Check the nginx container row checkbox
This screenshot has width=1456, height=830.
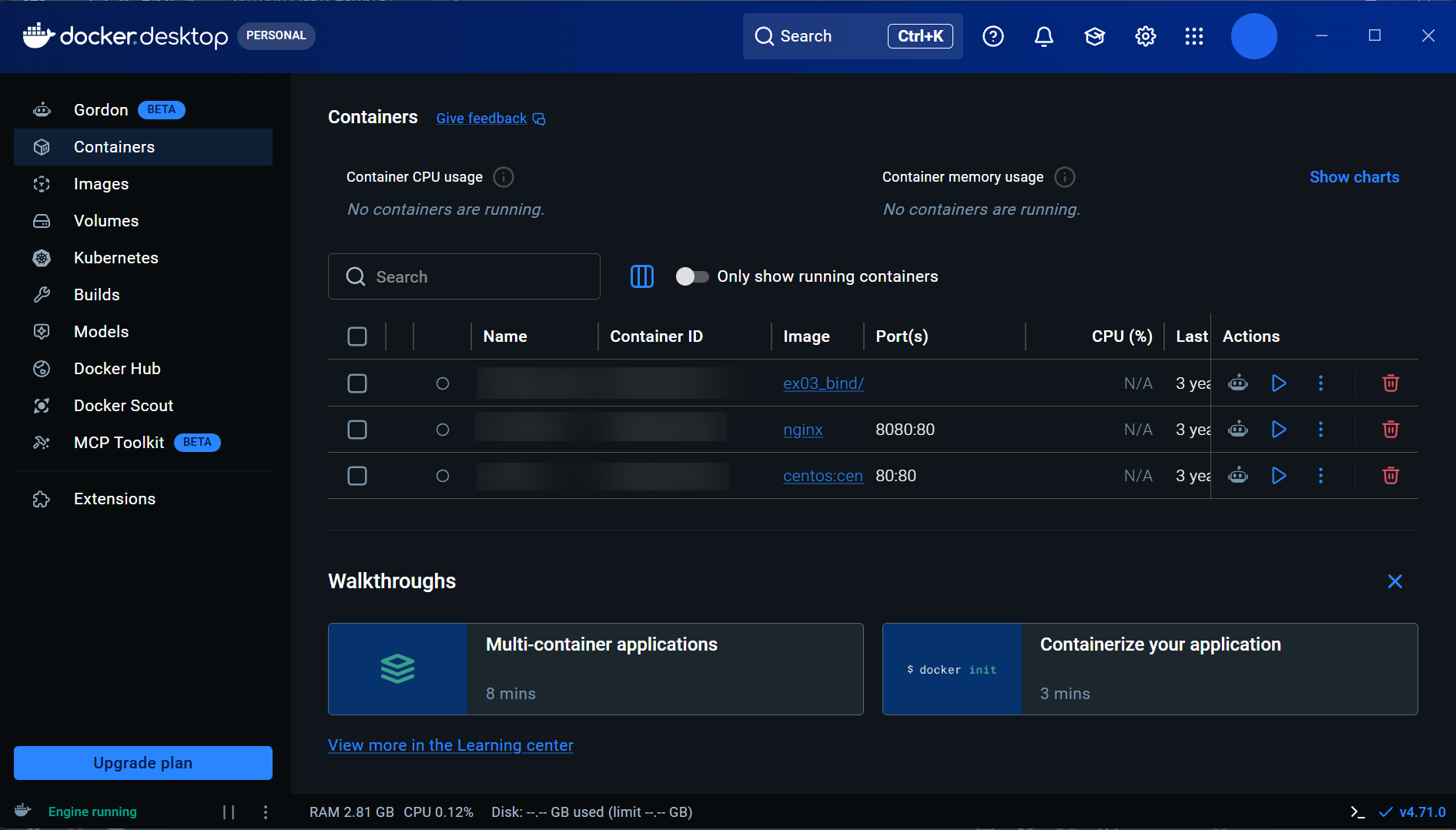[x=357, y=430]
